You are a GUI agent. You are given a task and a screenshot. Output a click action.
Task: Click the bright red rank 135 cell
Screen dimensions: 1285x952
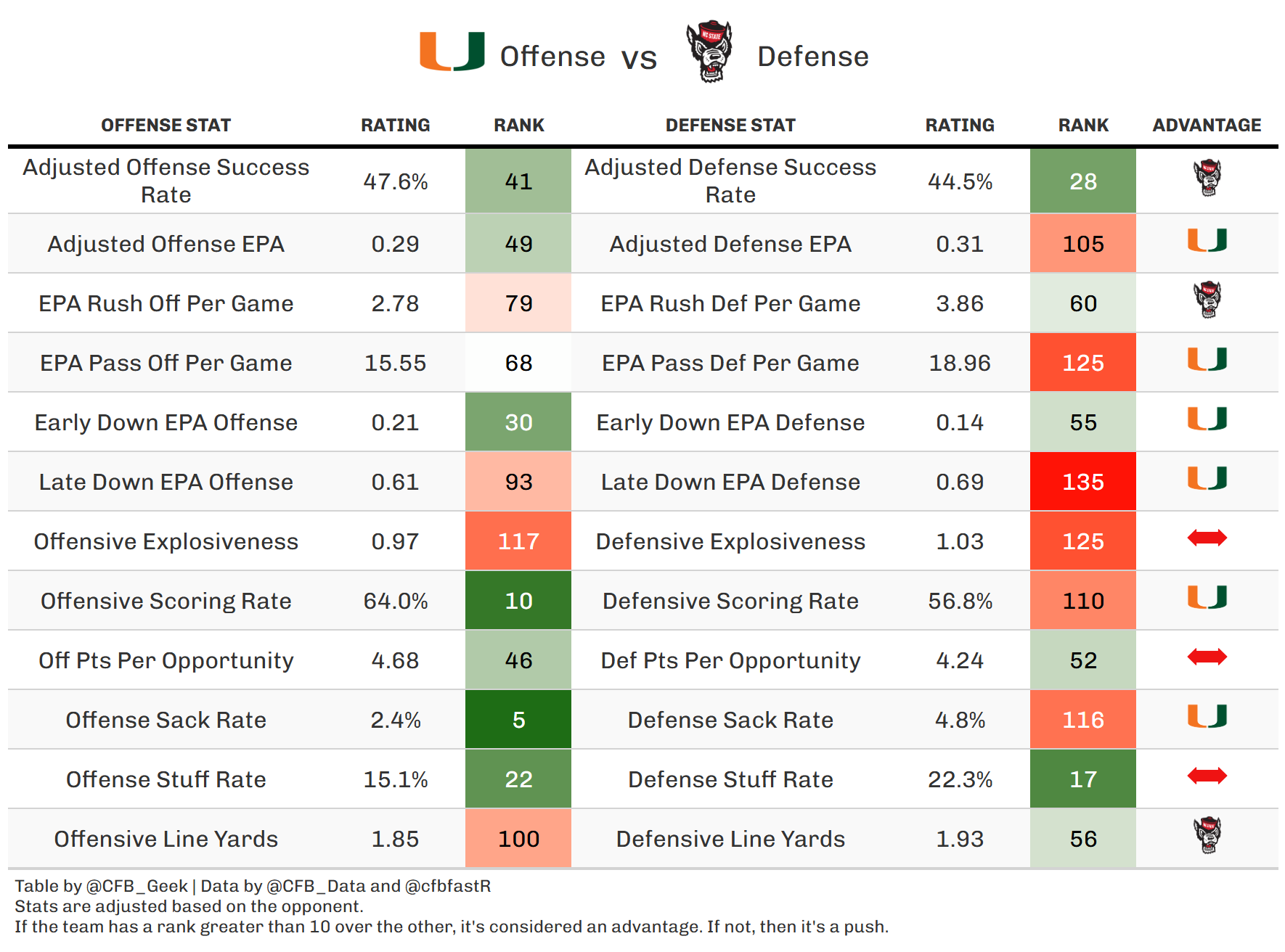point(1082,482)
